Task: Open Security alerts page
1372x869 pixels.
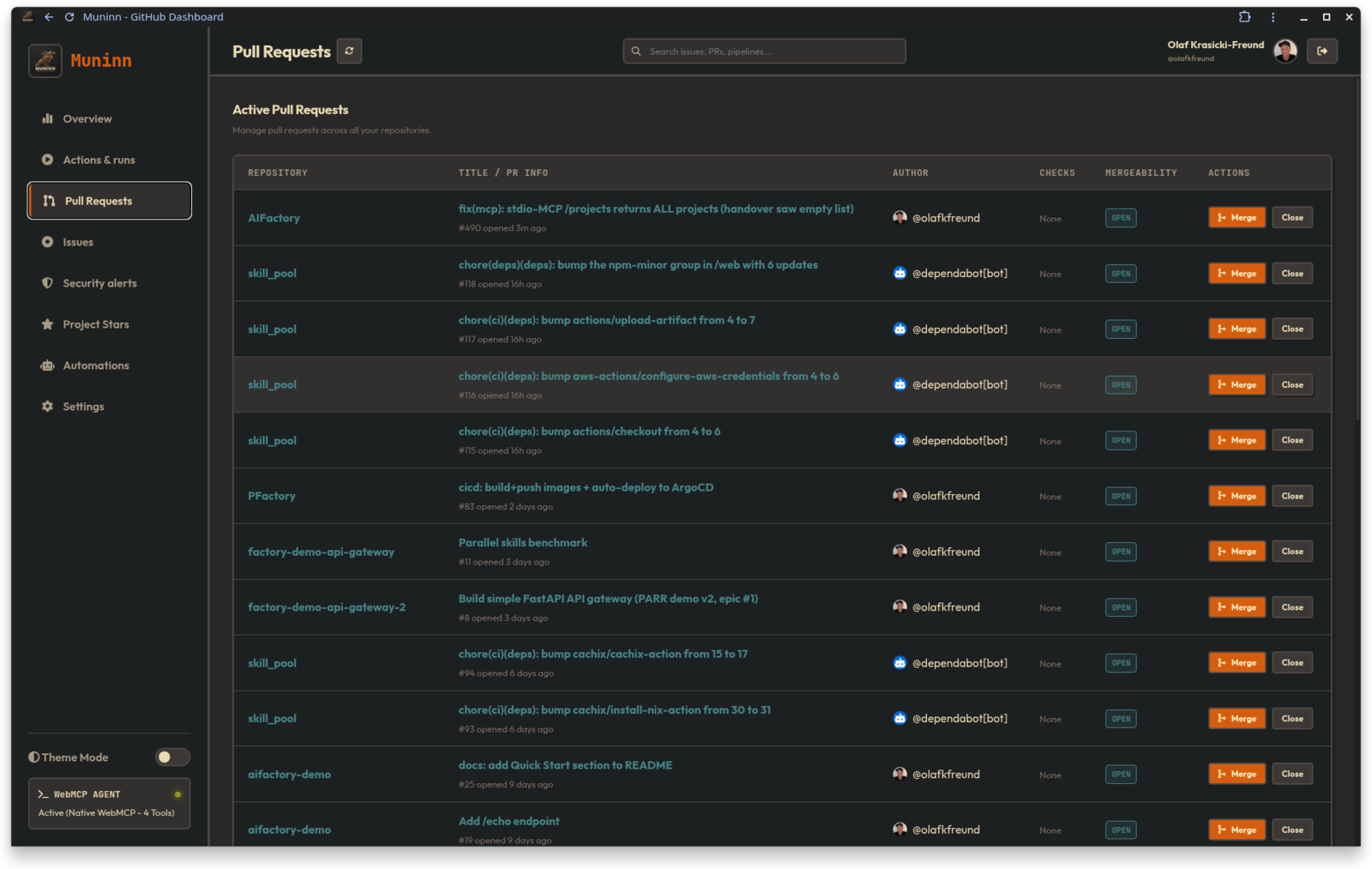Action: 110,283
